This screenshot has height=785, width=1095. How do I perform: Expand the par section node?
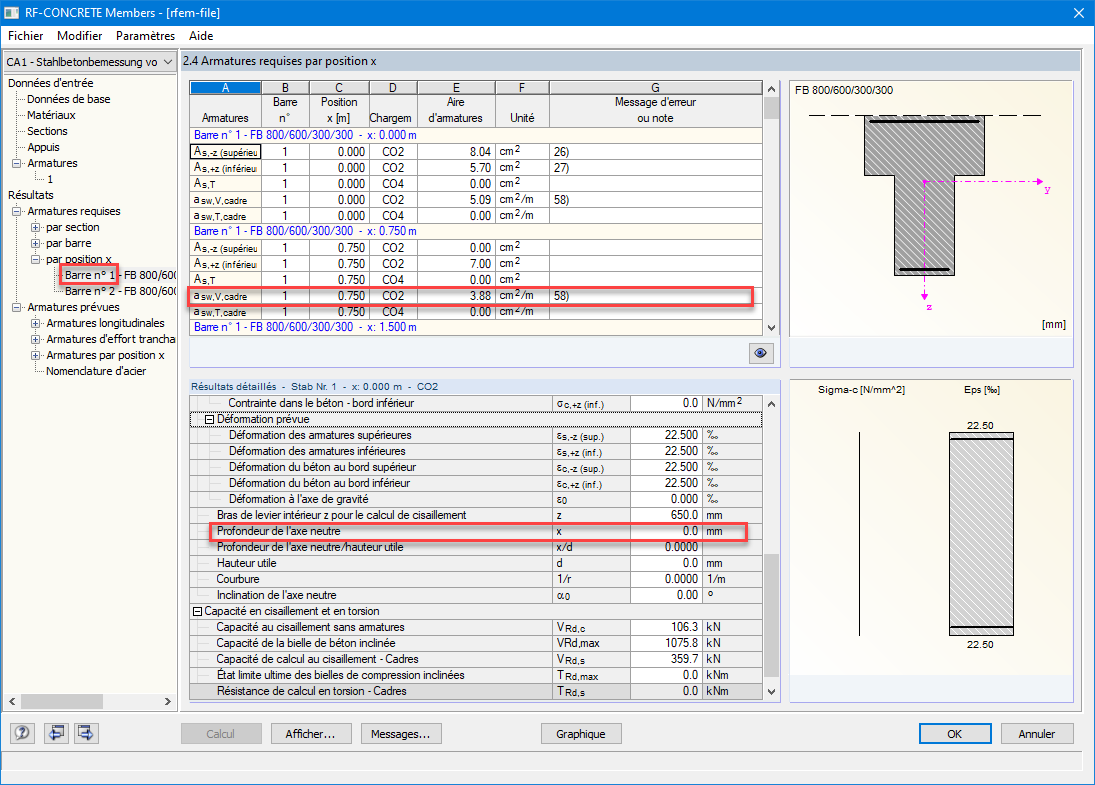tap(35, 228)
